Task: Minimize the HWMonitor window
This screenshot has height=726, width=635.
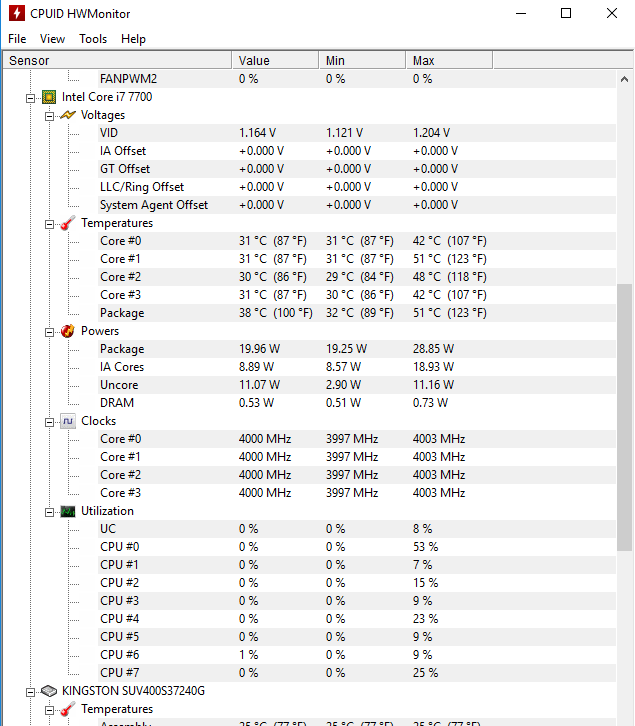Action: [521, 13]
